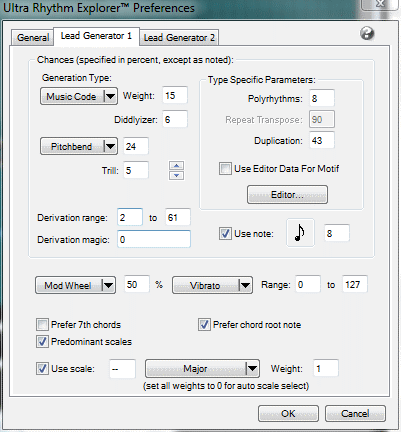Click the Trill spinner down arrow
The width and height of the screenshot is (401, 432).
(x=176, y=175)
